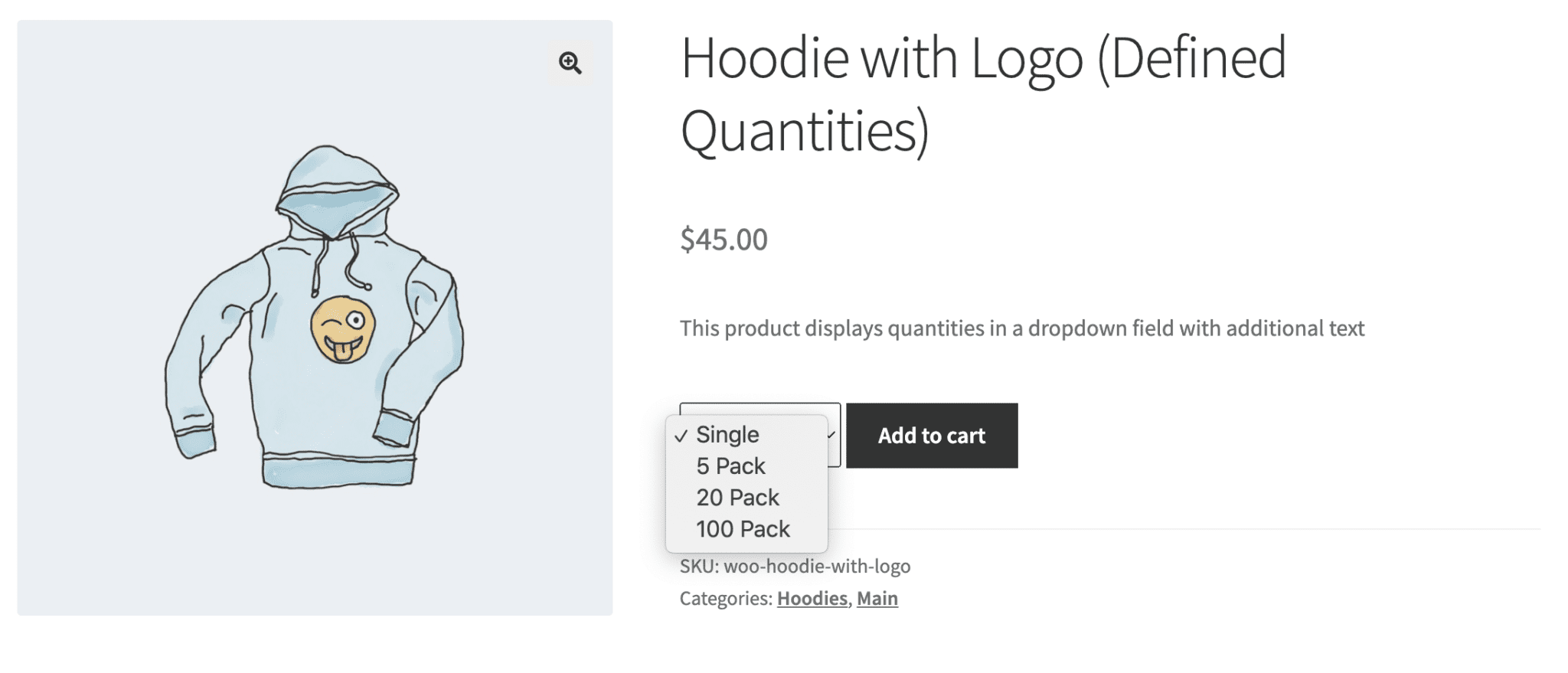Click the SKU woo-hoodie-with-logo text

tap(795, 567)
